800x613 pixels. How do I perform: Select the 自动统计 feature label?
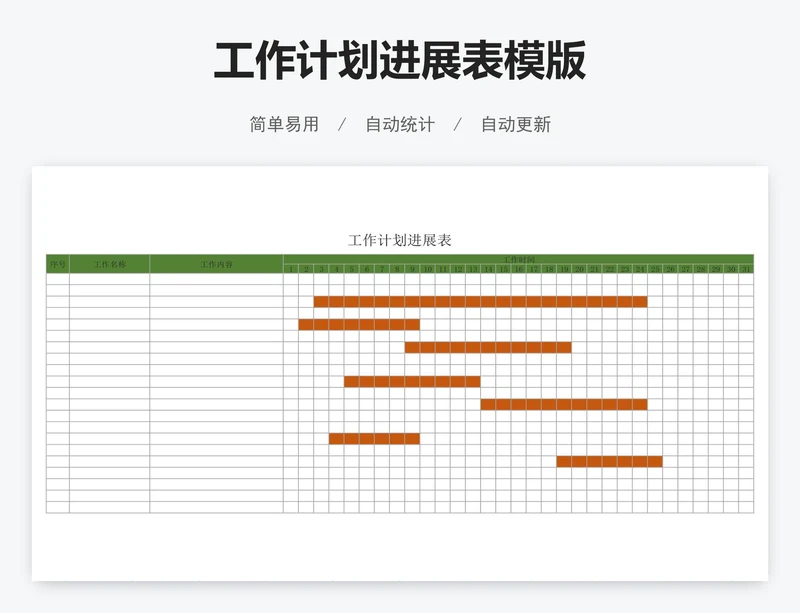click(x=399, y=124)
